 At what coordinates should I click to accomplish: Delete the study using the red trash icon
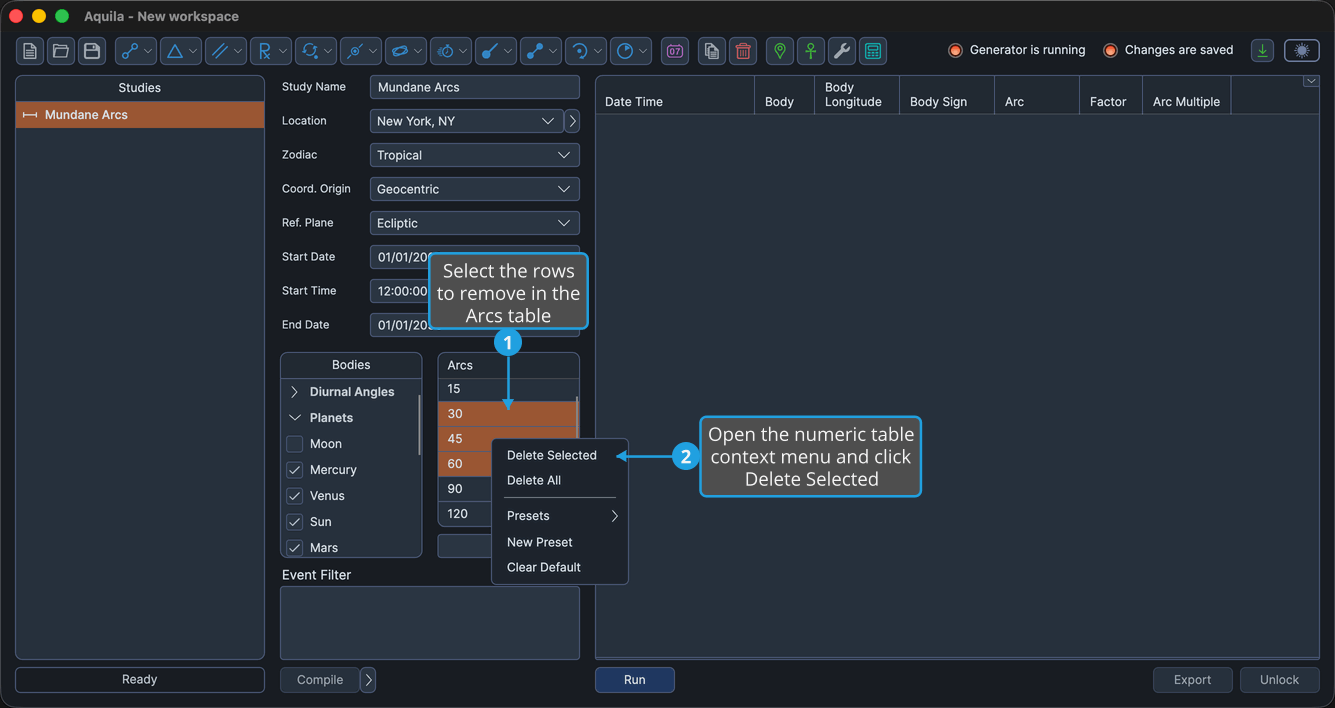(x=743, y=51)
